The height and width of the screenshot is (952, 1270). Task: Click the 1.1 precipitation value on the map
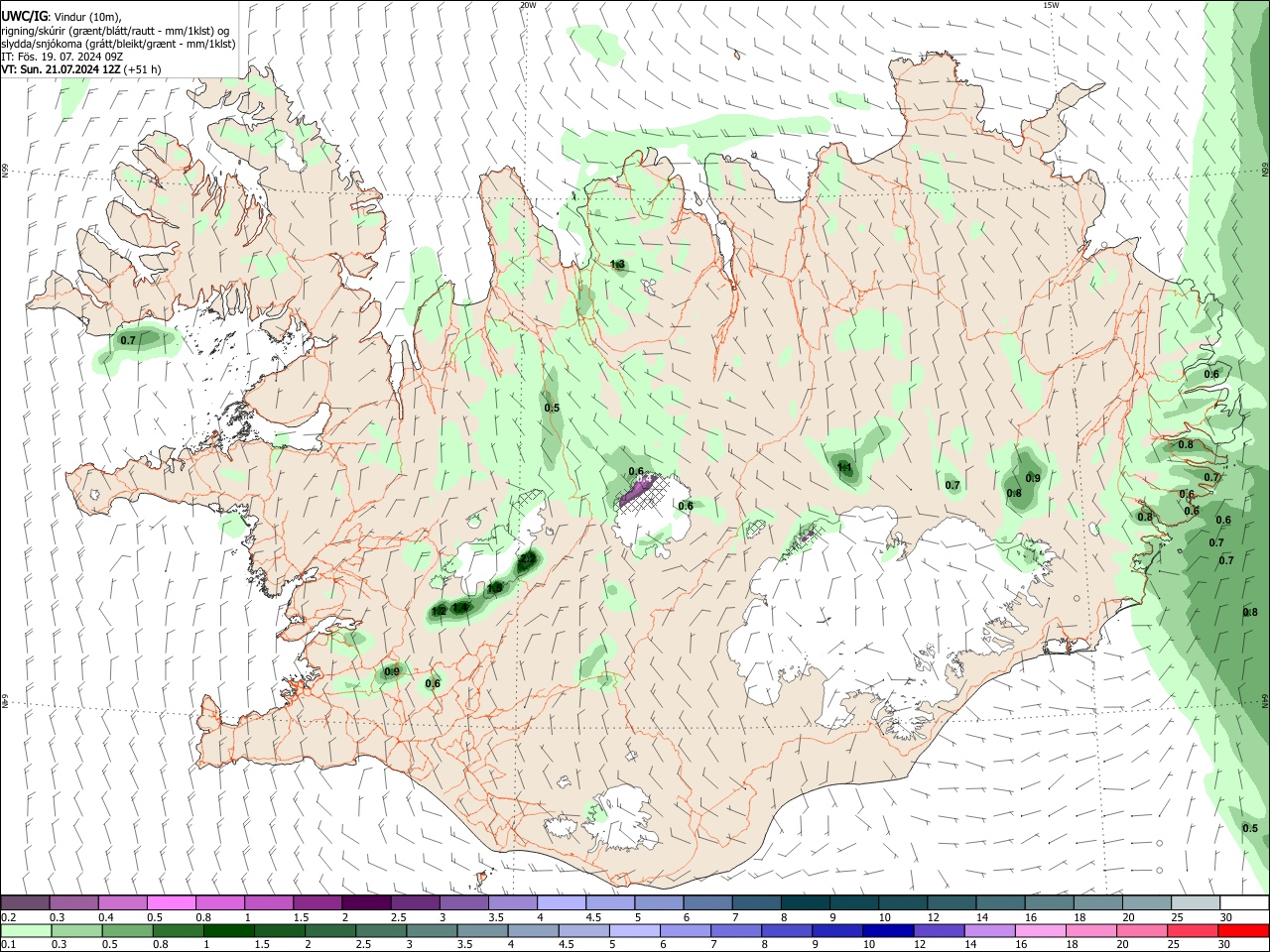(844, 467)
